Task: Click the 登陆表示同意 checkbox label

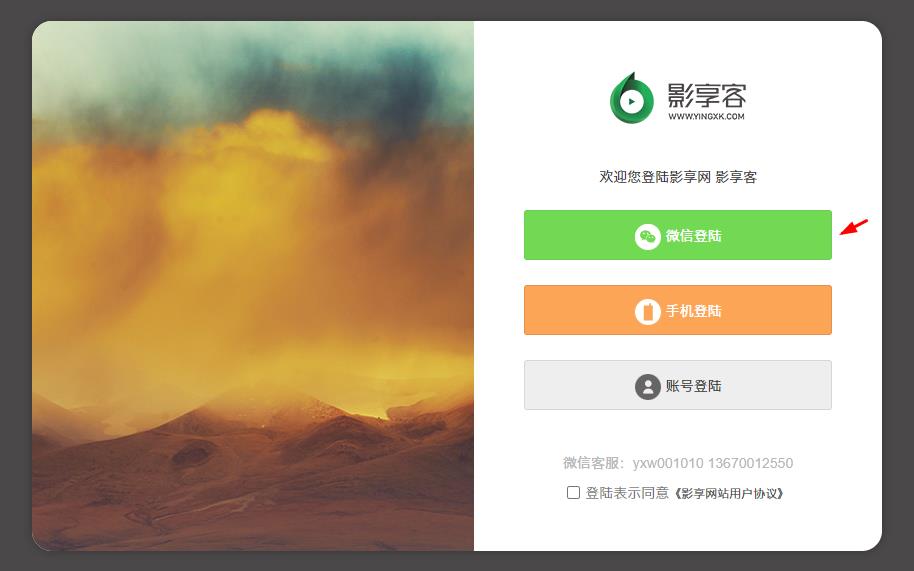Action: click(627, 494)
